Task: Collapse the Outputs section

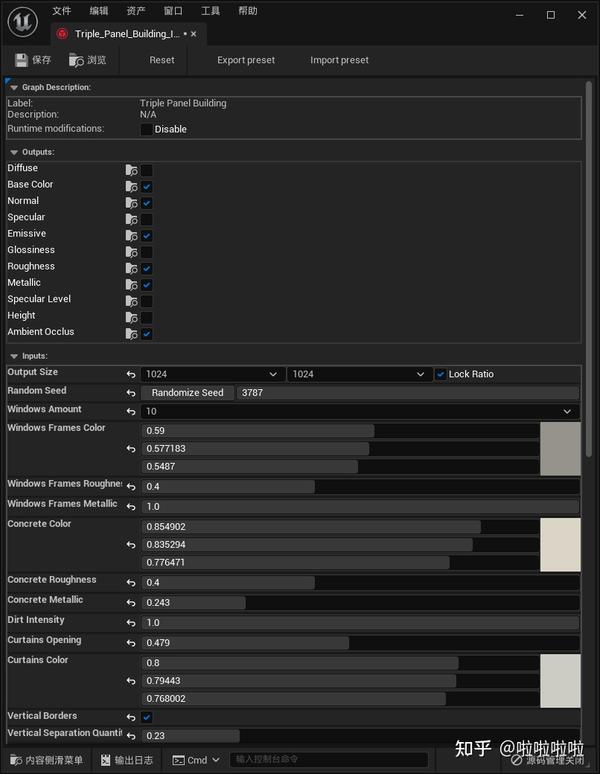Action: click(13, 152)
